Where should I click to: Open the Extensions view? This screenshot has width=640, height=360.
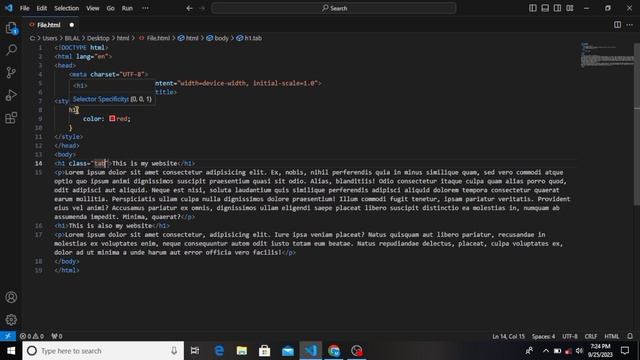click(11, 118)
